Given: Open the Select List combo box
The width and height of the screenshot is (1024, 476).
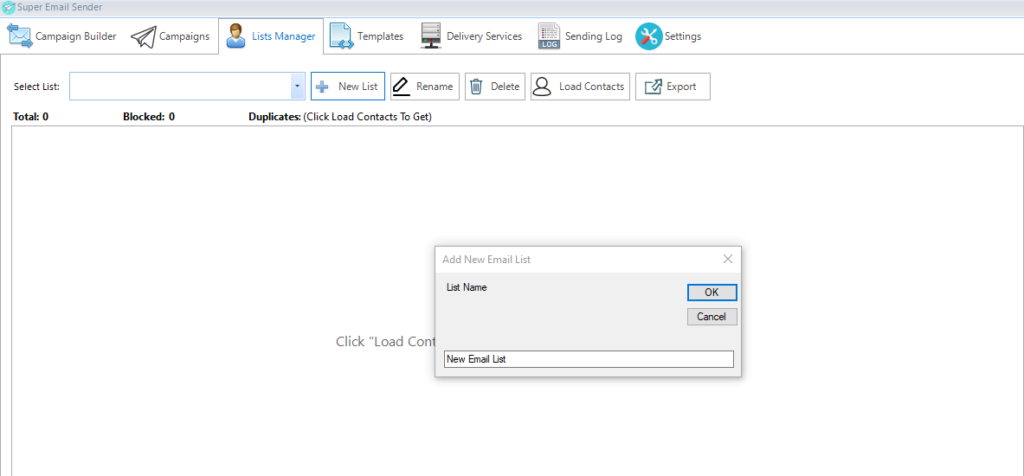Looking at the screenshot, I should pyautogui.click(x=187, y=86).
